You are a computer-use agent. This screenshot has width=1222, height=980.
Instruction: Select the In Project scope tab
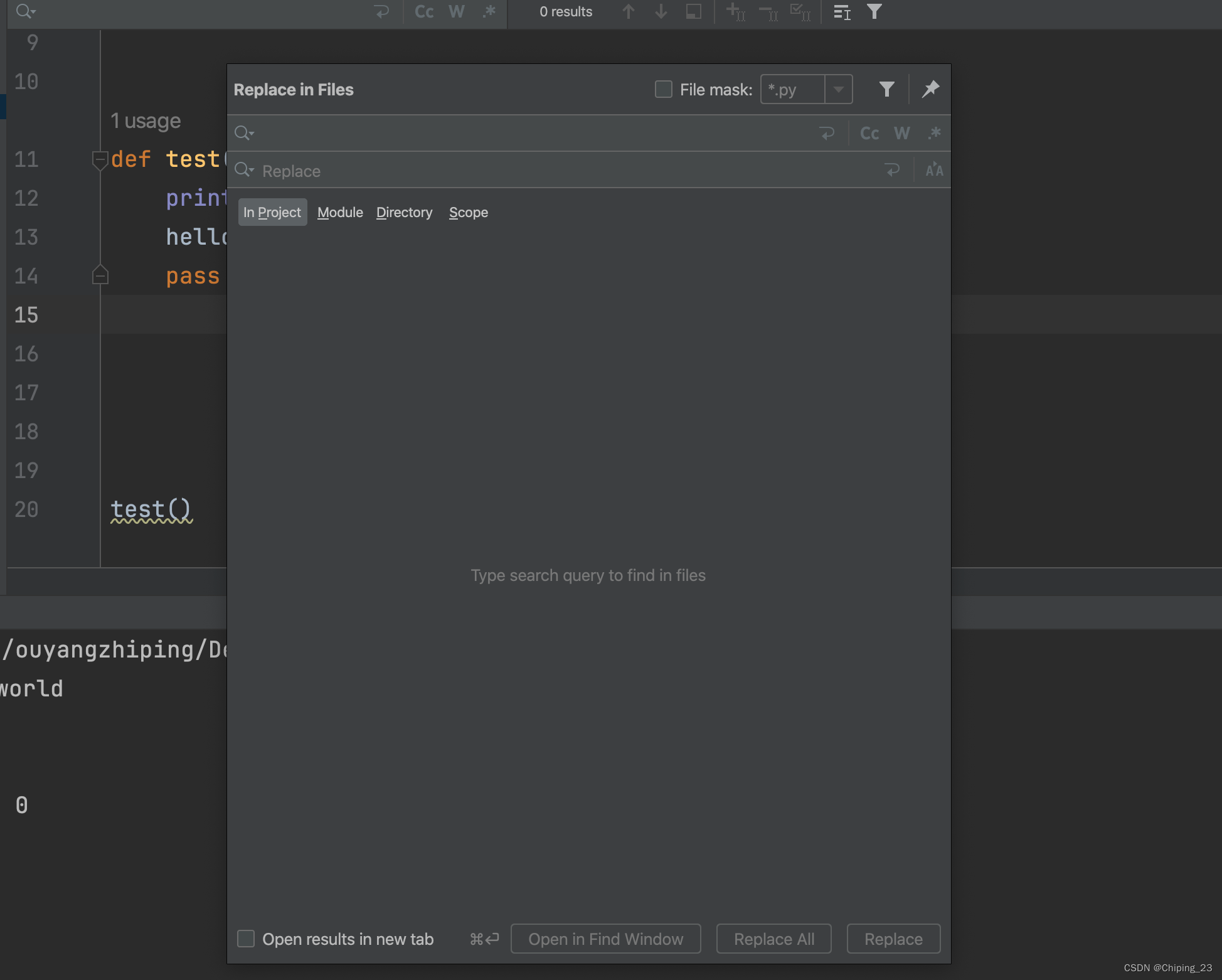272,212
